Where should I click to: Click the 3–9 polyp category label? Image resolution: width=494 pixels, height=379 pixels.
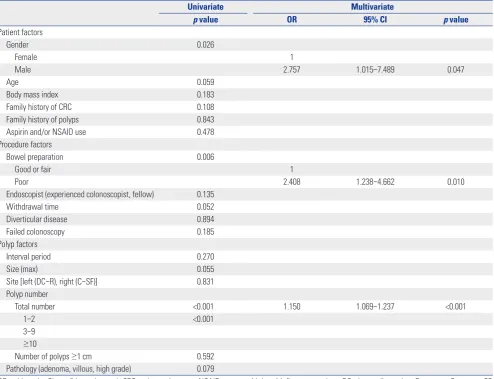tap(29, 332)
